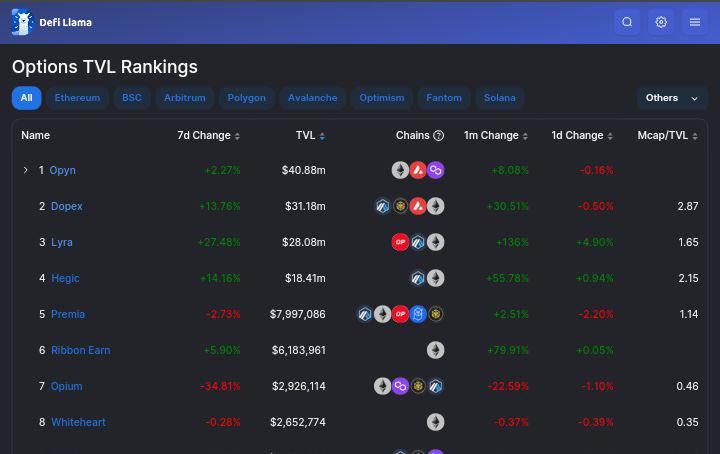Expand the Opyn row
This screenshot has height=454, width=720.
26,170
